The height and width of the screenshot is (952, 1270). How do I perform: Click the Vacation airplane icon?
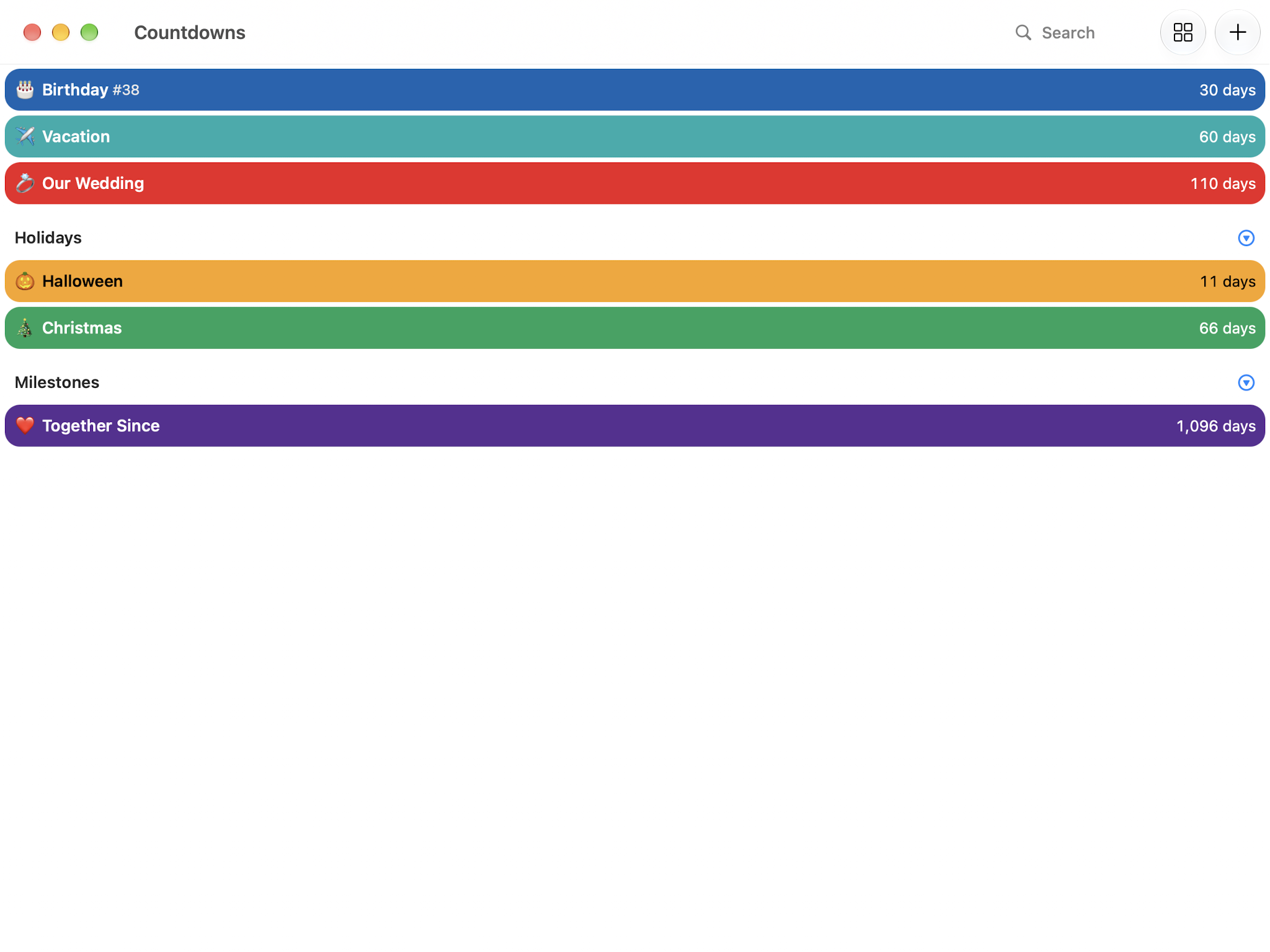coord(25,136)
